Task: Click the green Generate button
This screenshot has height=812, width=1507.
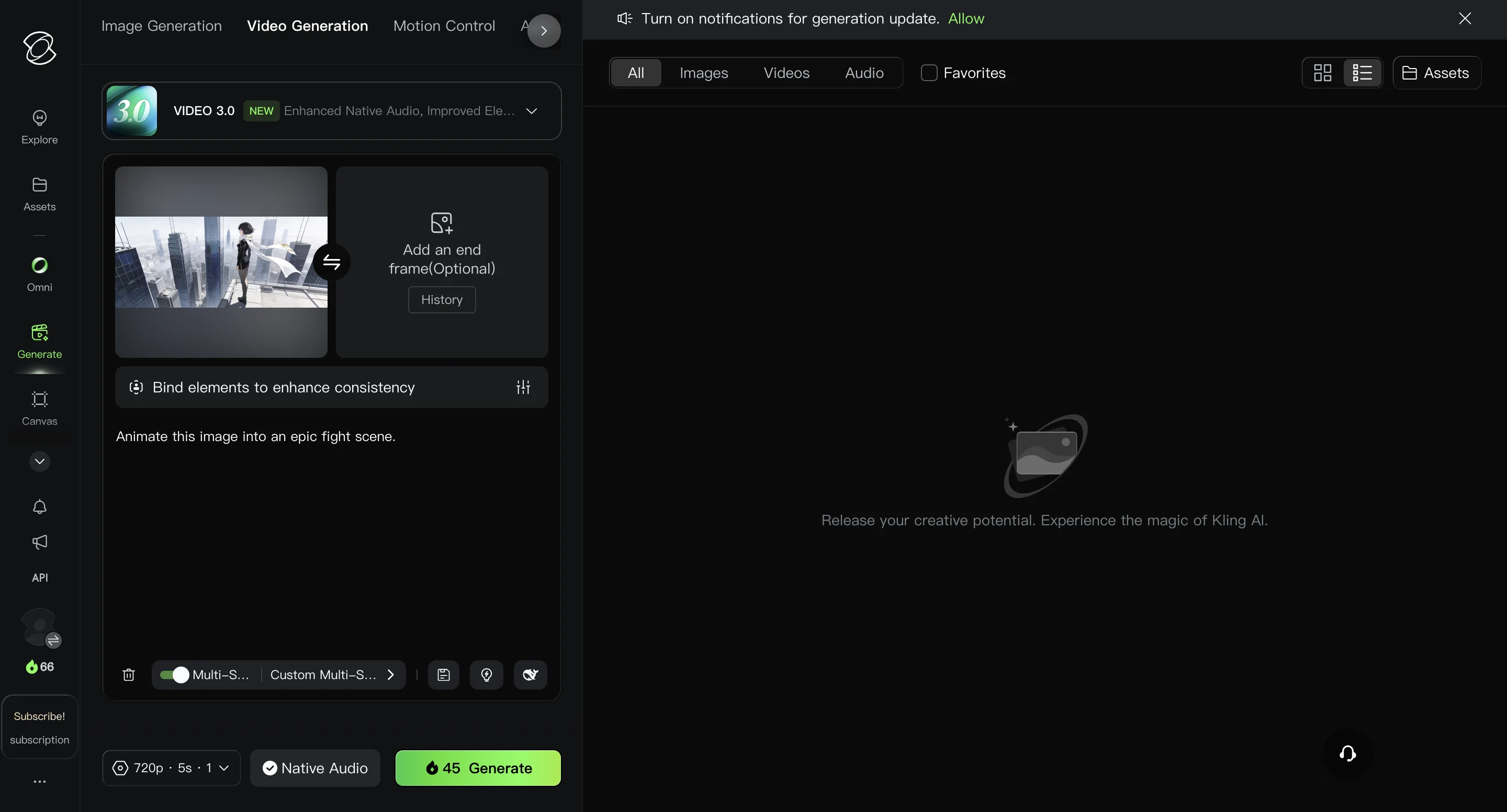Action: pos(478,768)
